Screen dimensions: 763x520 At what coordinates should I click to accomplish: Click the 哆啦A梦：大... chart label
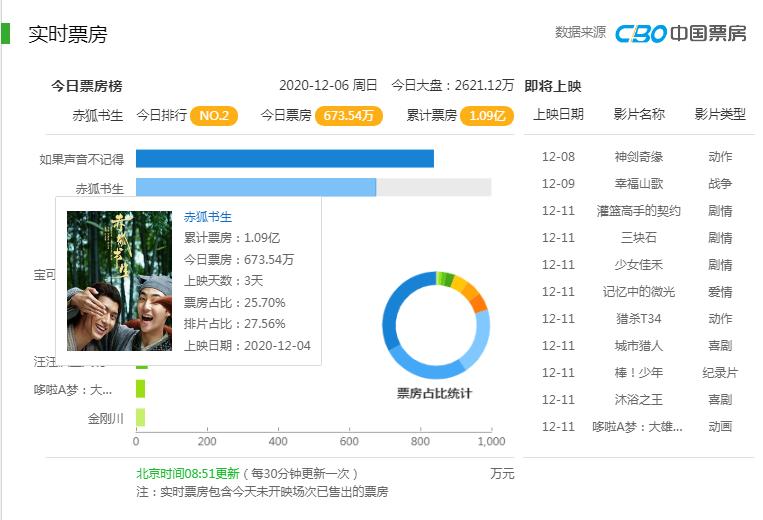tap(73, 390)
